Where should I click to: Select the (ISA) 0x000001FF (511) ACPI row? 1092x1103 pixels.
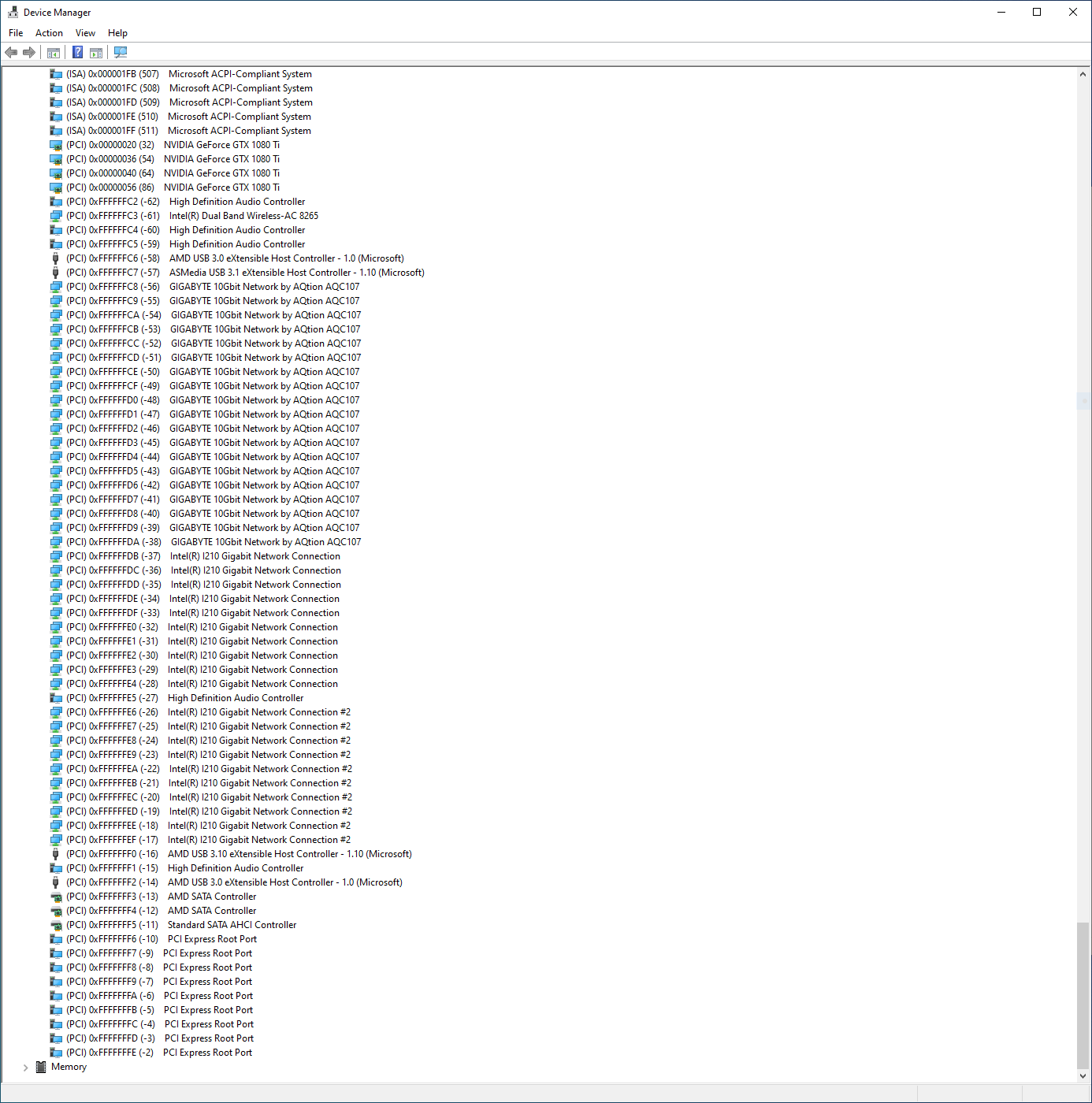tap(188, 131)
